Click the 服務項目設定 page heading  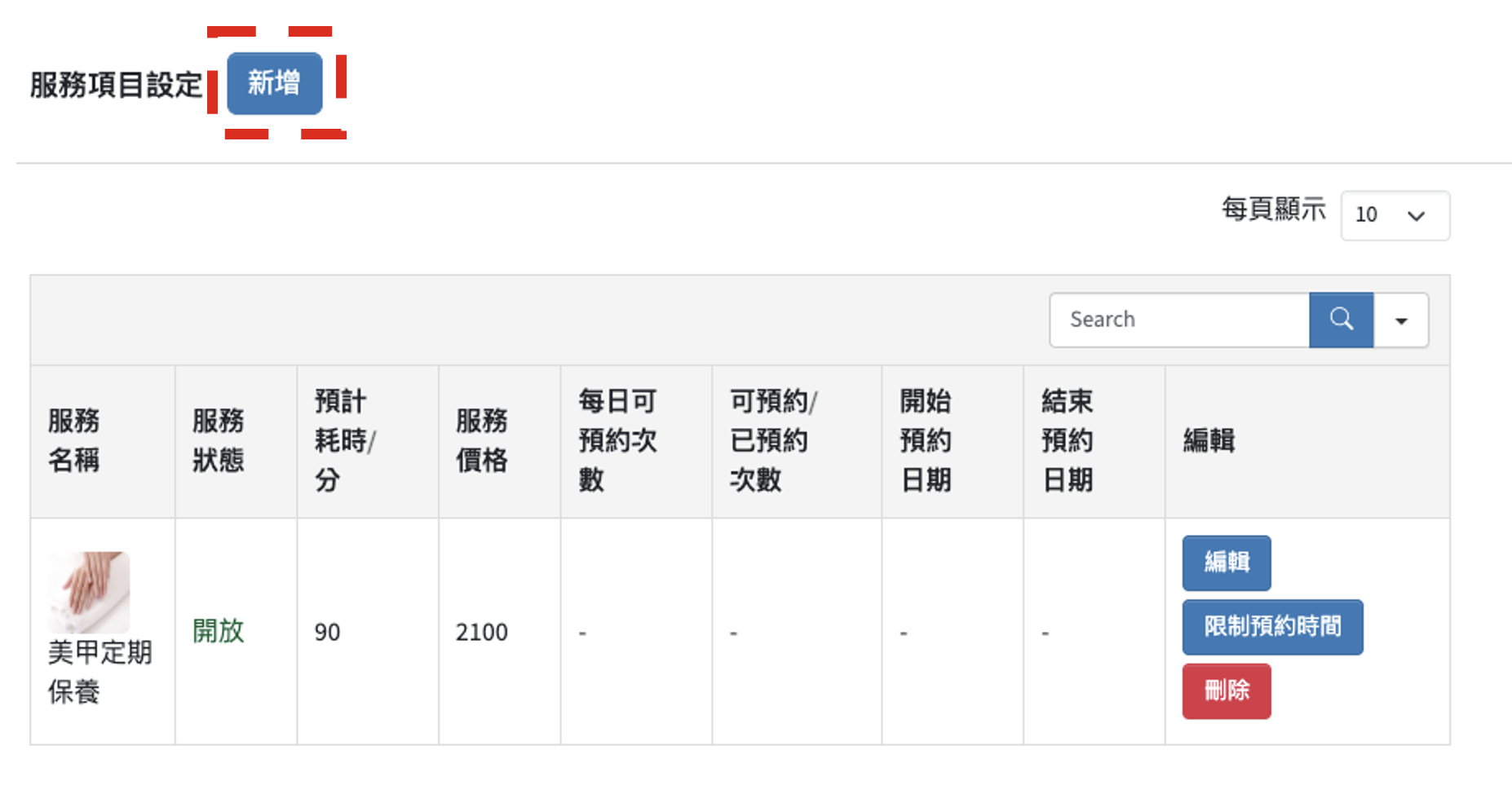(x=117, y=85)
